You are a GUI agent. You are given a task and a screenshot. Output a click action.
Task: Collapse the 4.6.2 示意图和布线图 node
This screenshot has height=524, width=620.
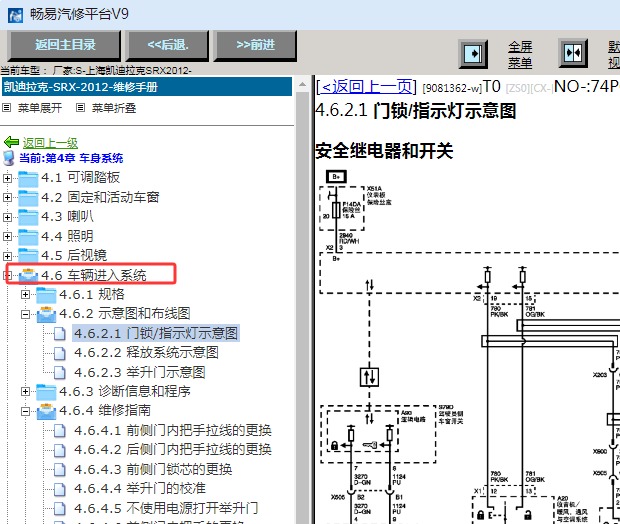coord(25,314)
